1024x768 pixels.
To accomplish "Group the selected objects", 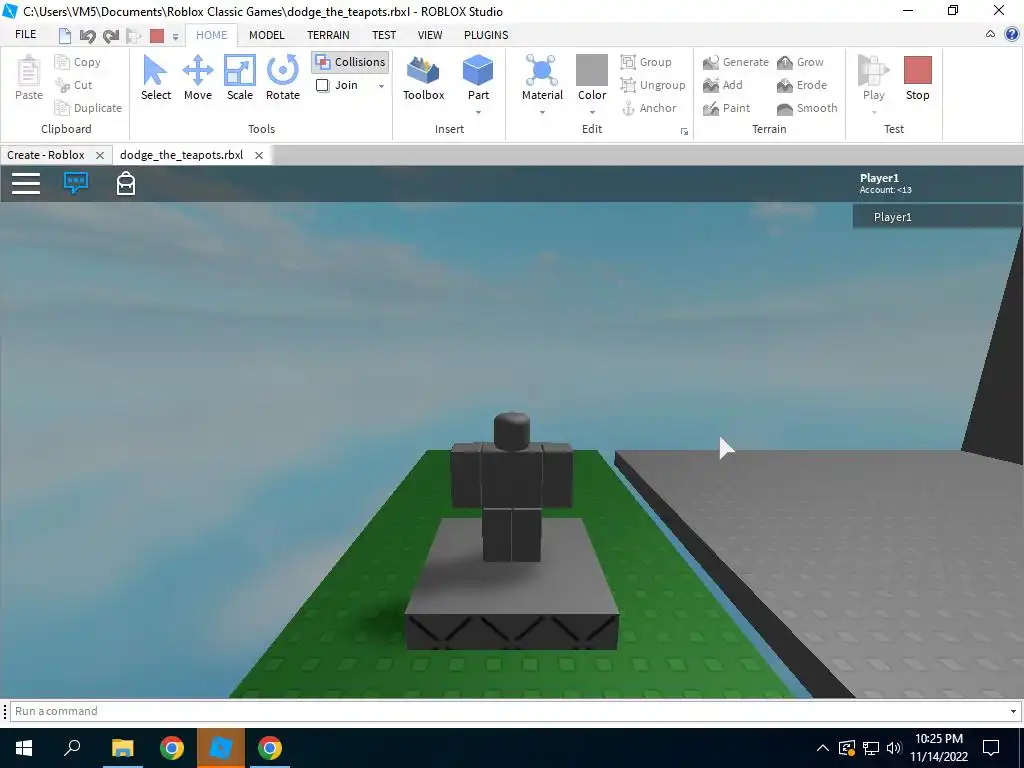I will (x=646, y=62).
